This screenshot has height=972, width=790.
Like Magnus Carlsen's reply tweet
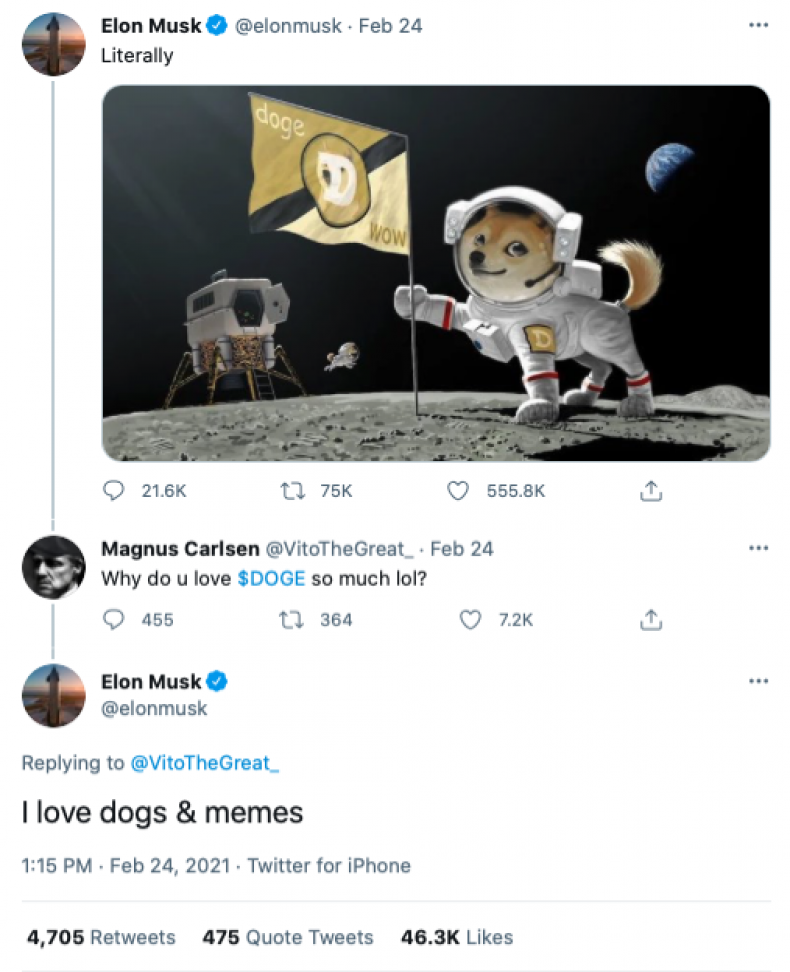[x=470, y=620]
